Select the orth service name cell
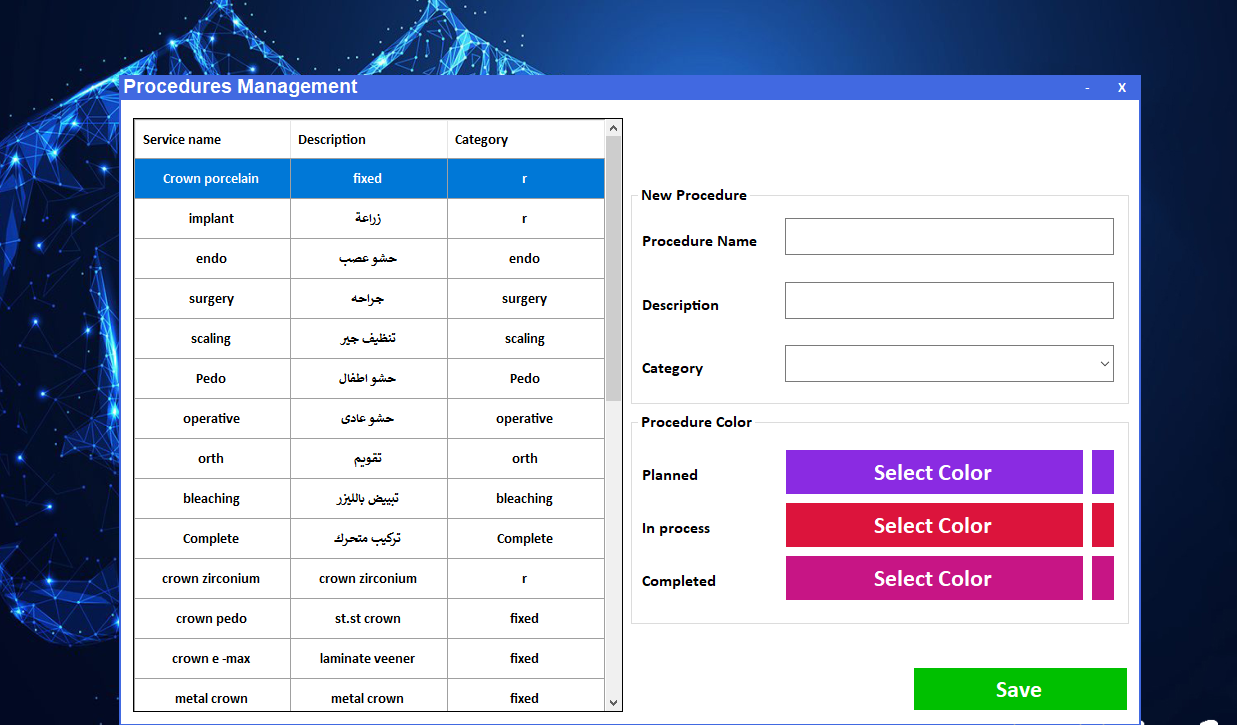1237x725 pixels. (x=212, y=459)
